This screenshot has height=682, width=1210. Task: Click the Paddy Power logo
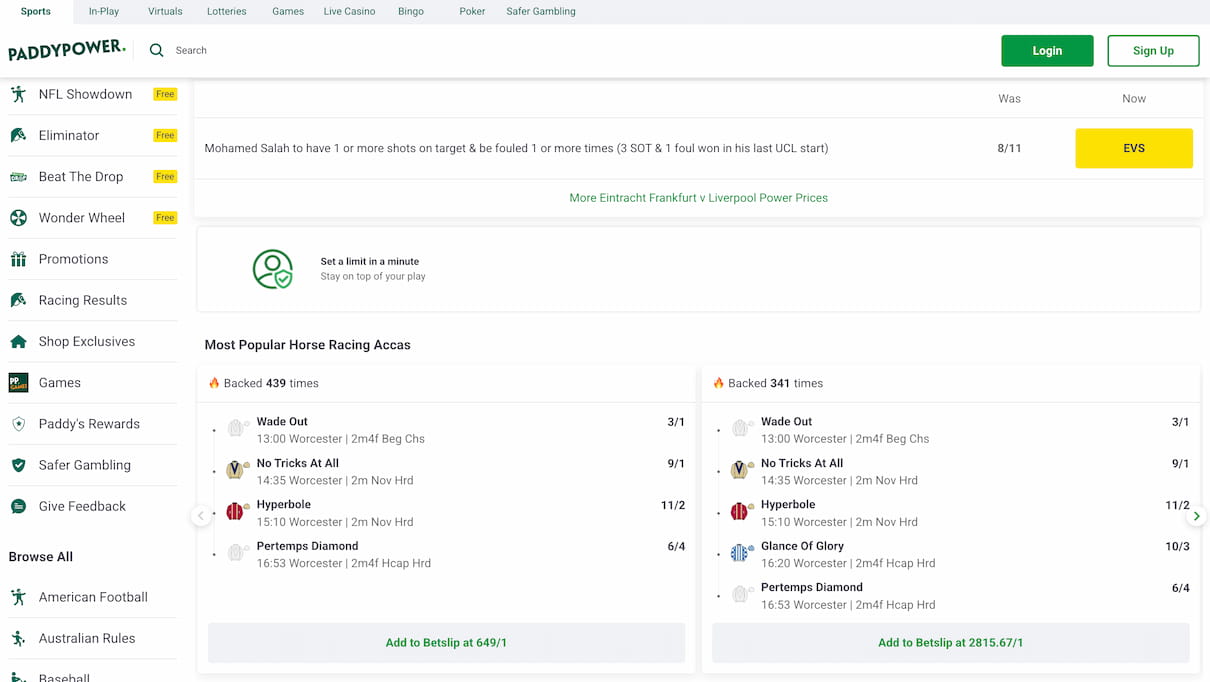point(67,50)
